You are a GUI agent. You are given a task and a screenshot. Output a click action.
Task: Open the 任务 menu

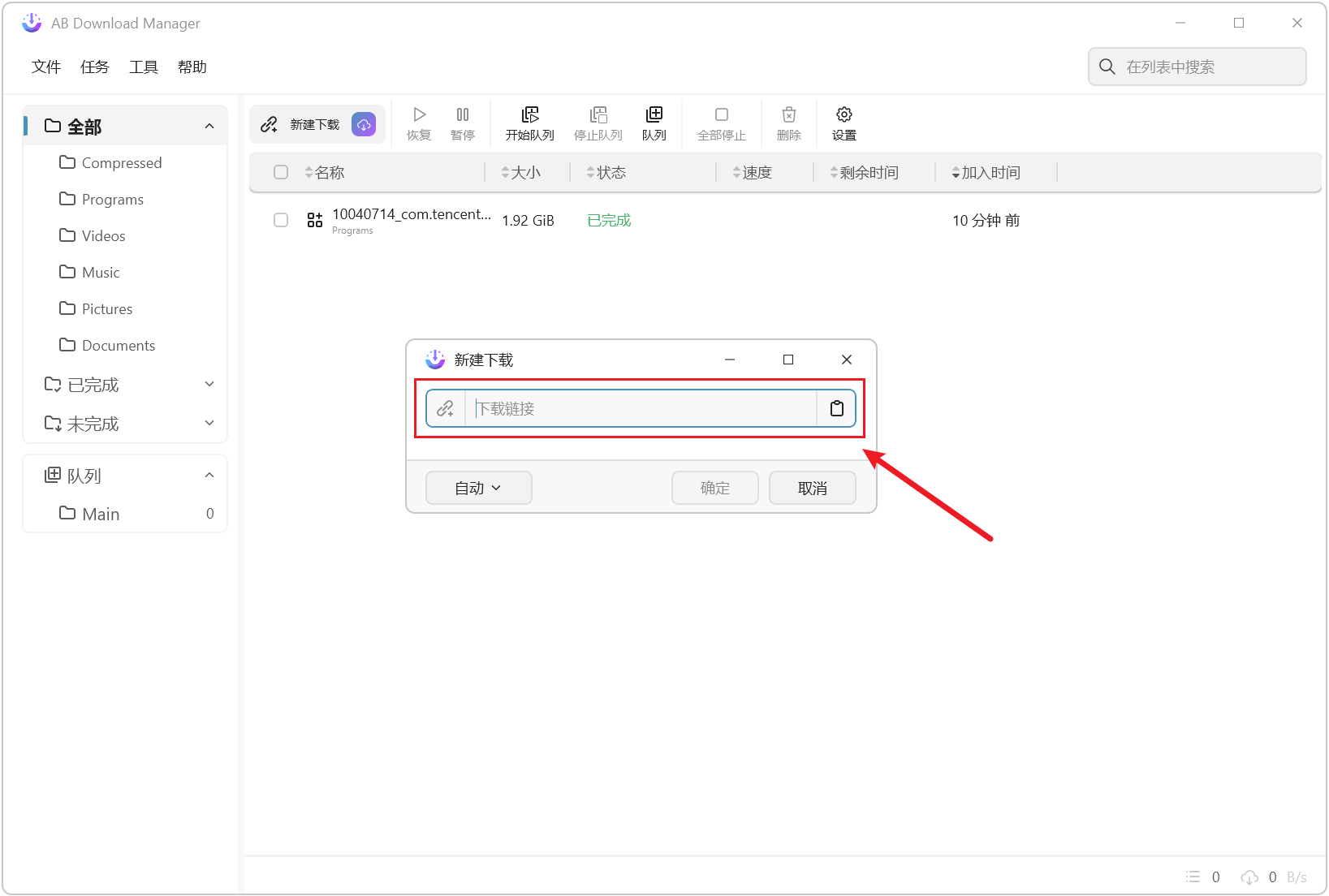[95, 67]
